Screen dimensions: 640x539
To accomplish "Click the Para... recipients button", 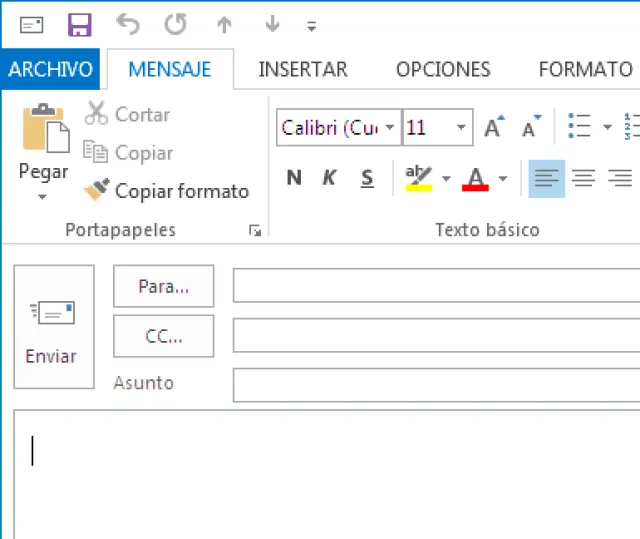I will 163,286.
